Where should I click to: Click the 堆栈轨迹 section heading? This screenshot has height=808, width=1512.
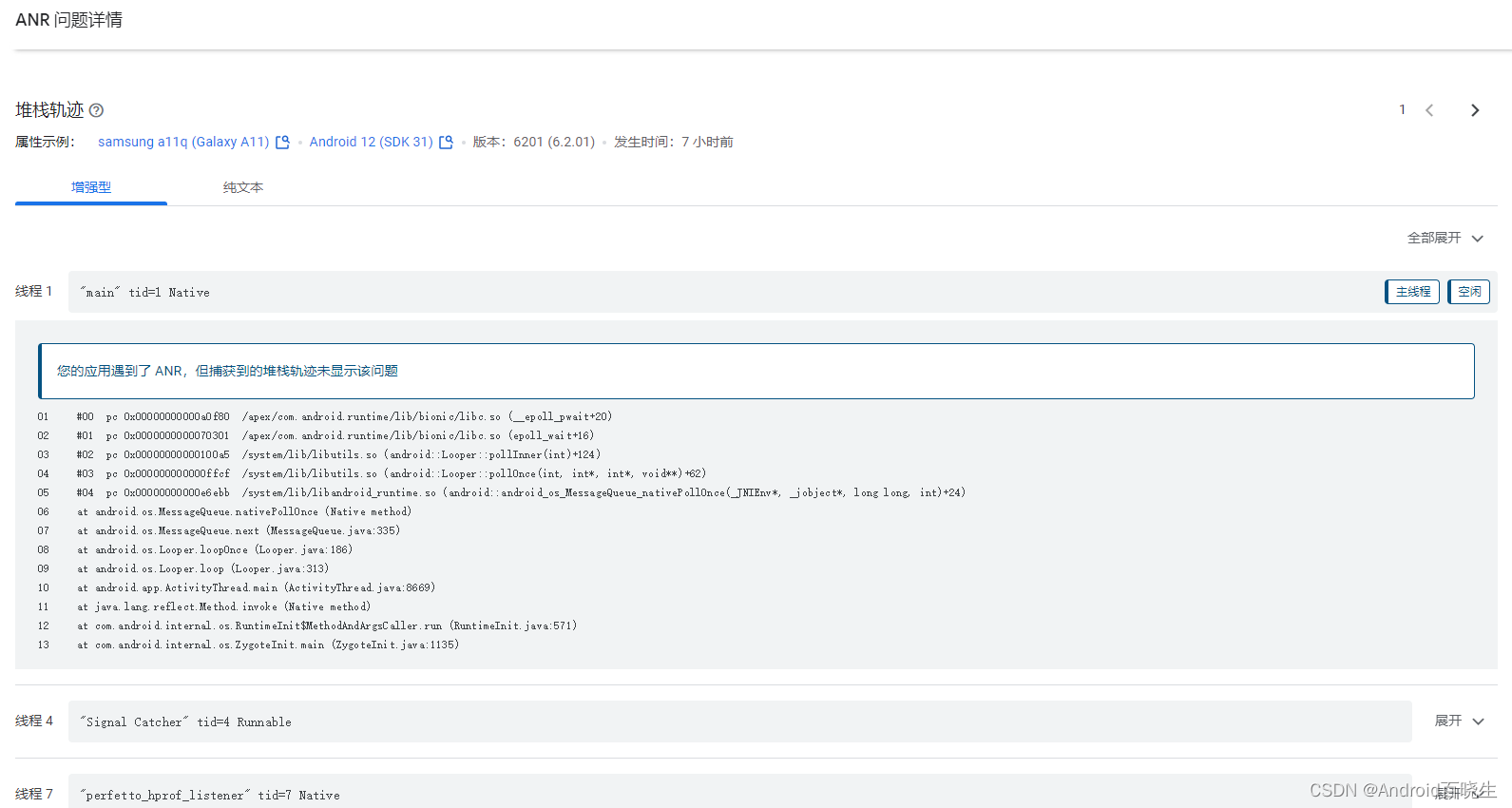point(49,110)
